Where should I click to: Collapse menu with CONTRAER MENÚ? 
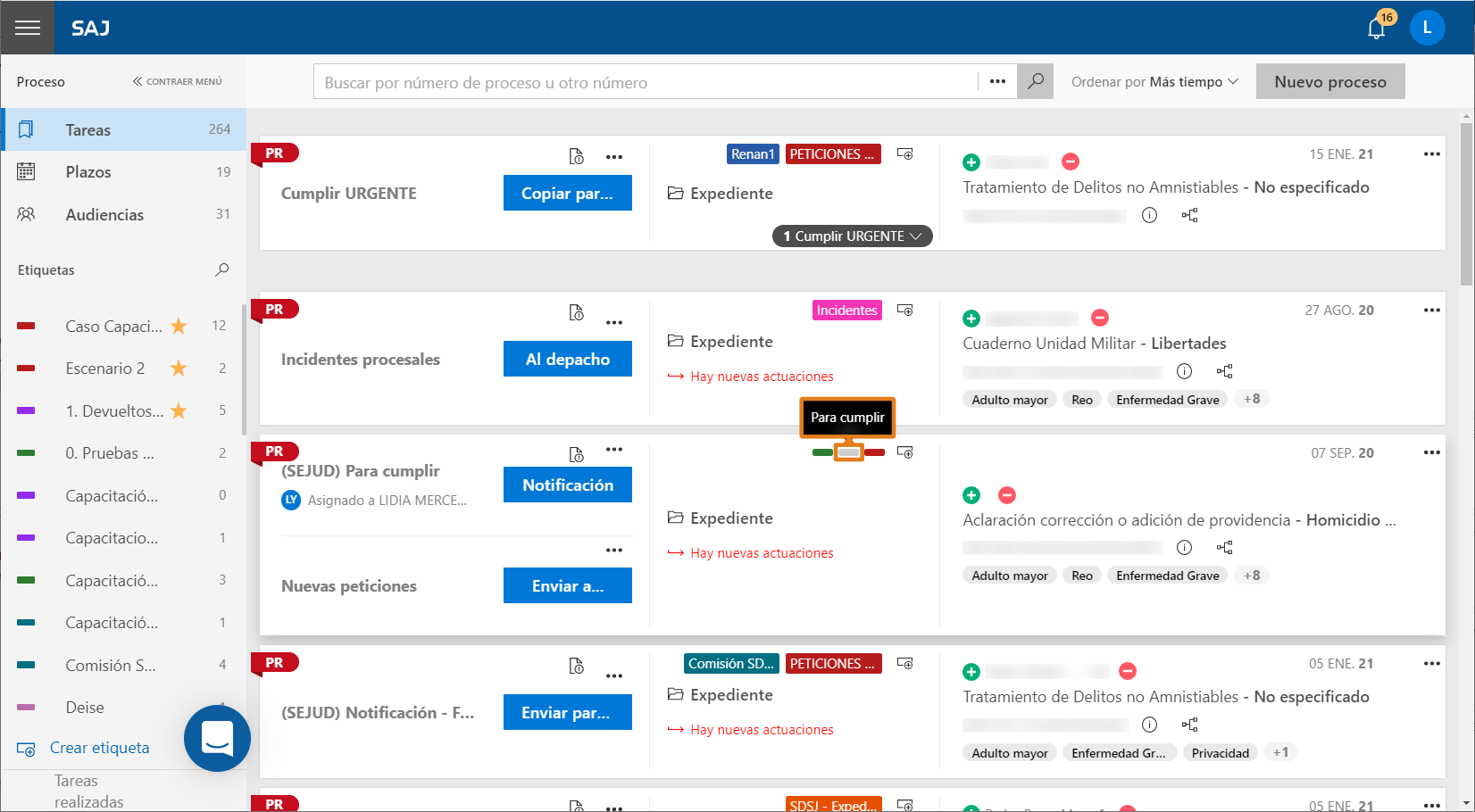click(177, 81)
